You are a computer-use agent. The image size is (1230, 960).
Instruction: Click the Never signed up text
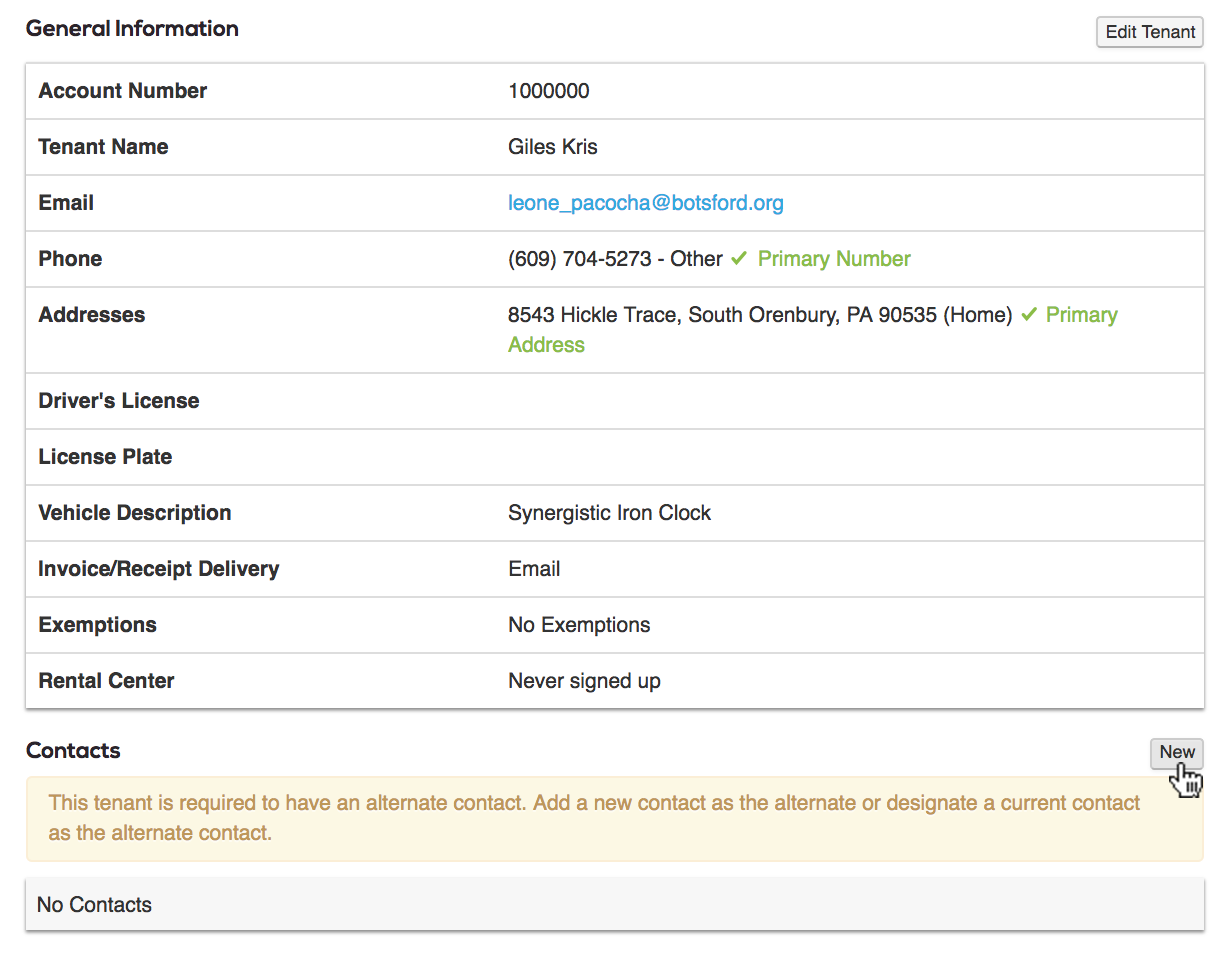pos(584,681)
